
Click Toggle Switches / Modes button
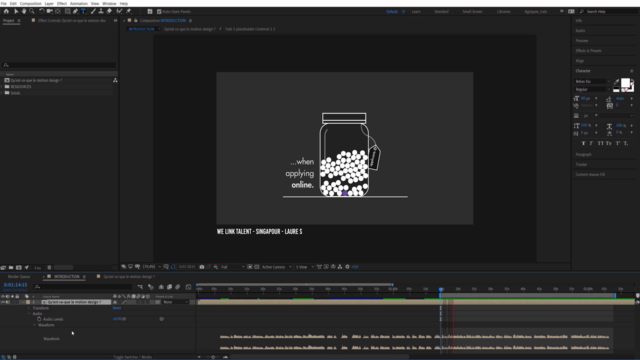[x=132, y=357]
